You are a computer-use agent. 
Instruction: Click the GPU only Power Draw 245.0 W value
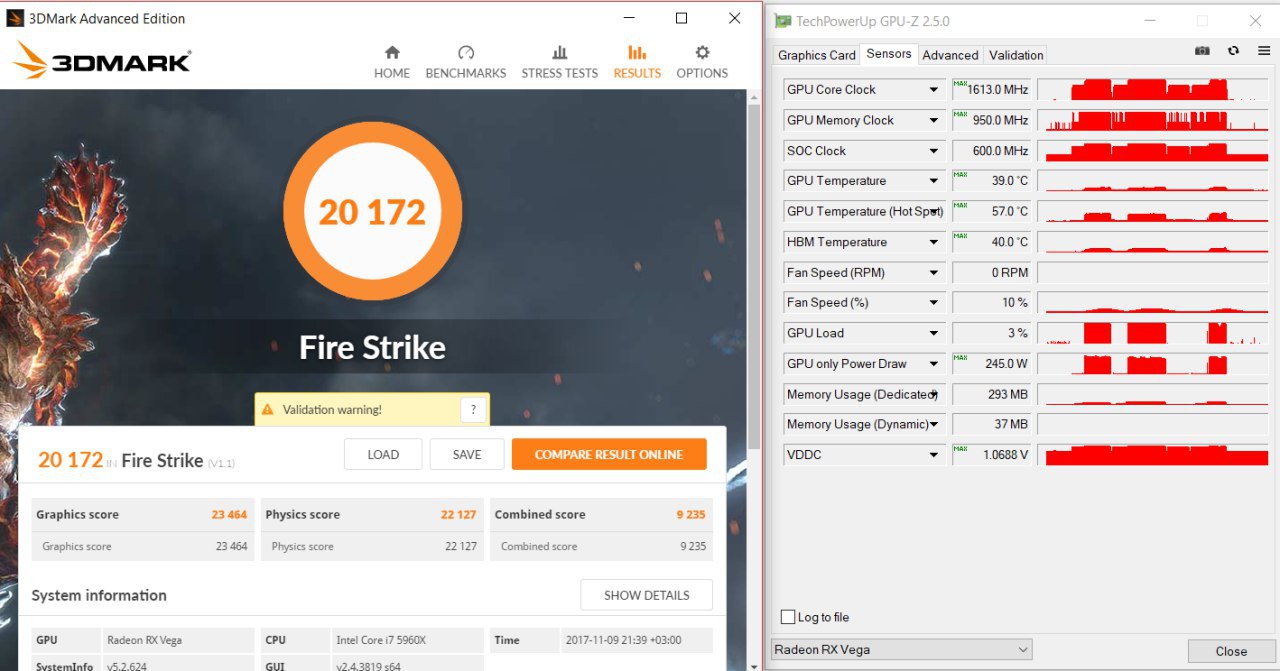[991, 364]
